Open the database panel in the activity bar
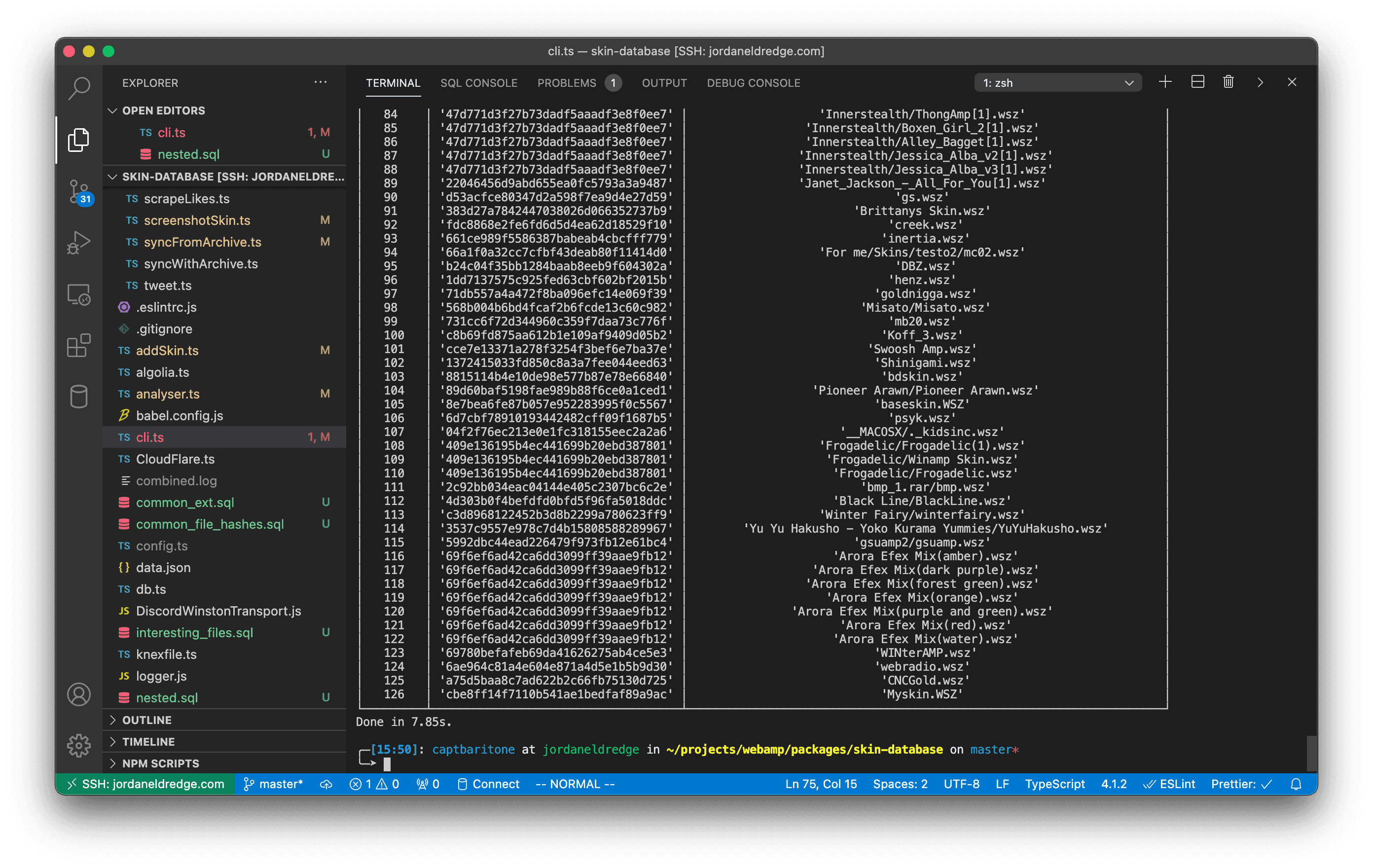1373x868 pixels. point(79,397)
